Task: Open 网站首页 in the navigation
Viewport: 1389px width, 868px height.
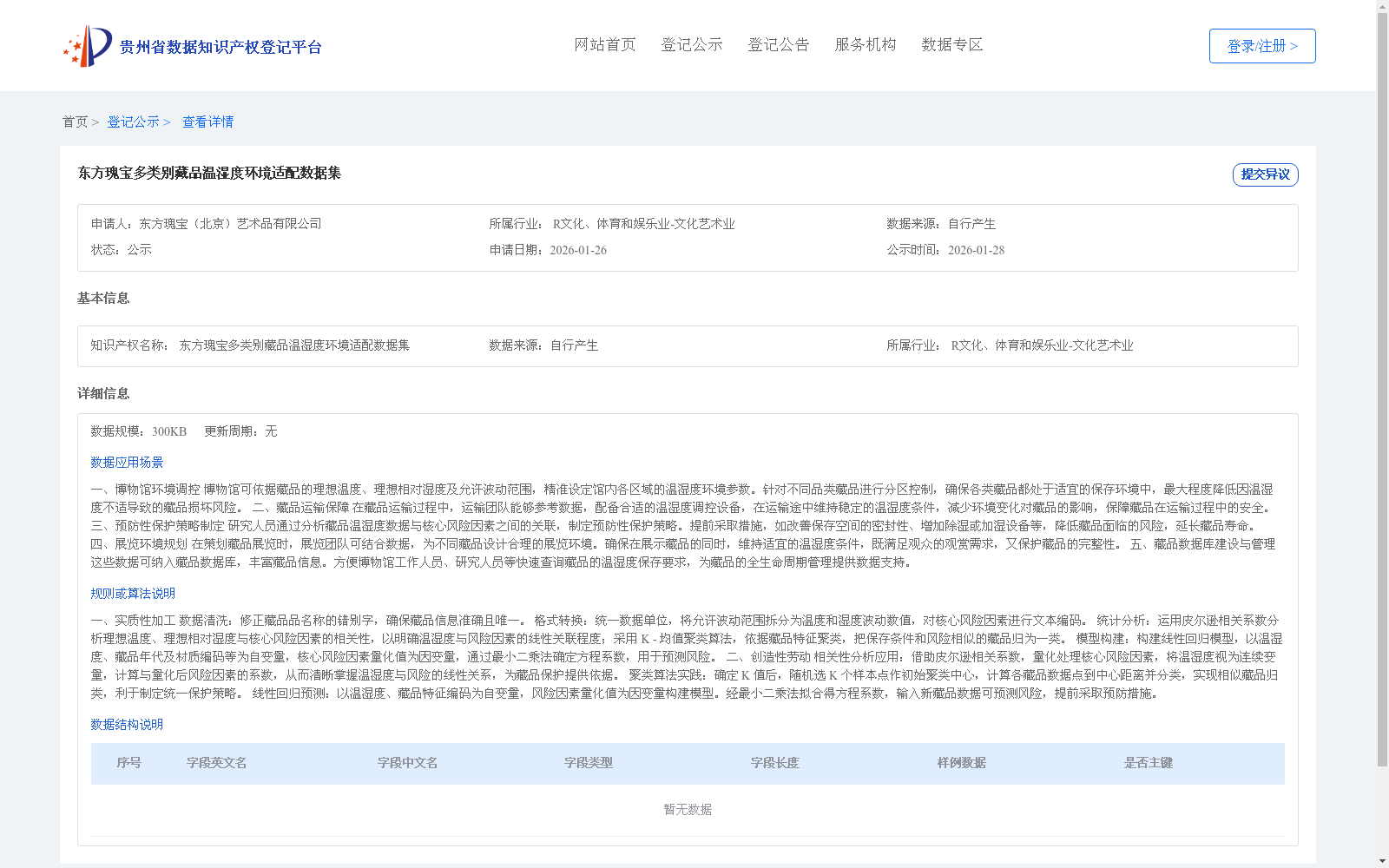Action: 605,44
